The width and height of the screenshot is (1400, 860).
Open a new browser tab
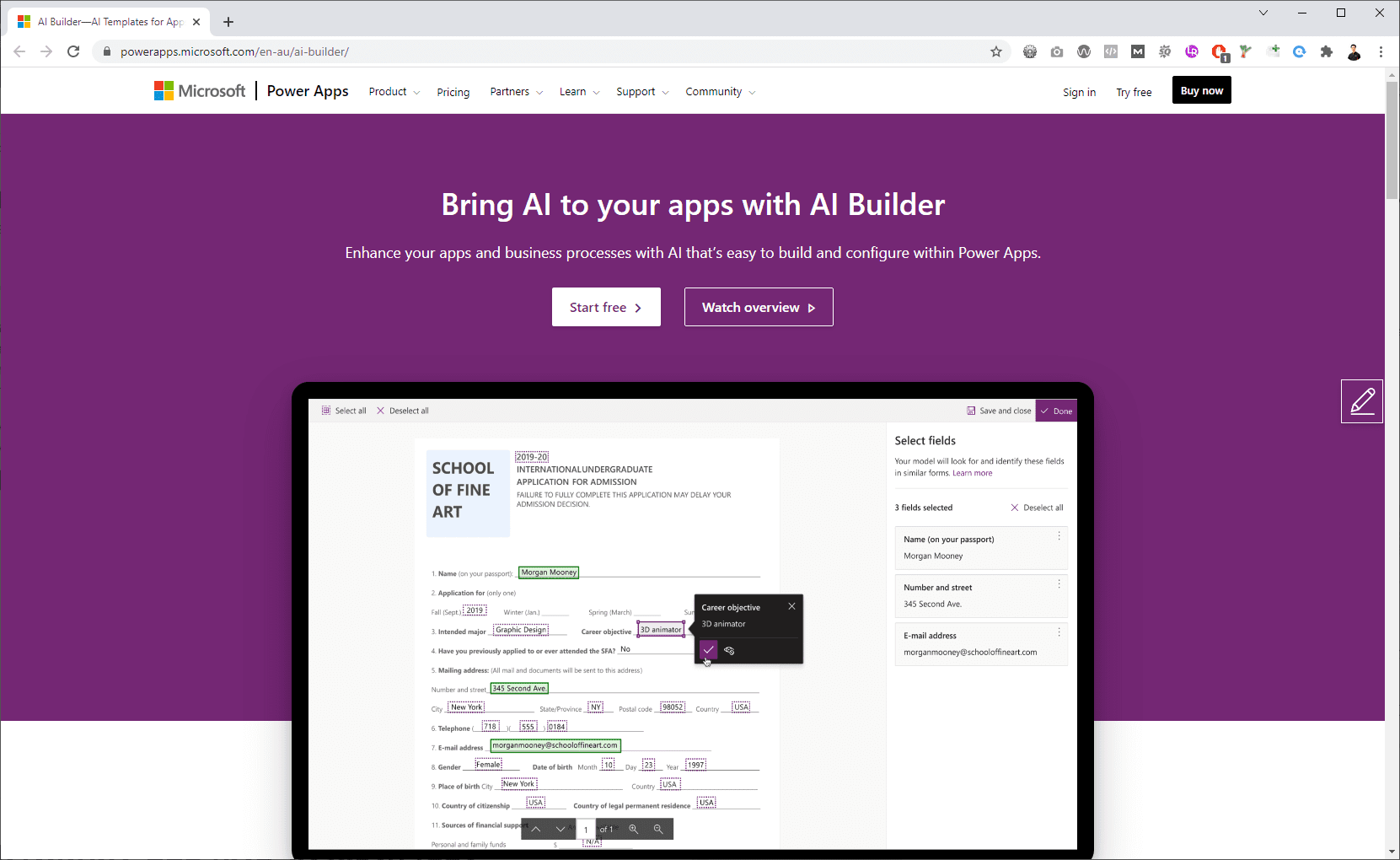228,22
